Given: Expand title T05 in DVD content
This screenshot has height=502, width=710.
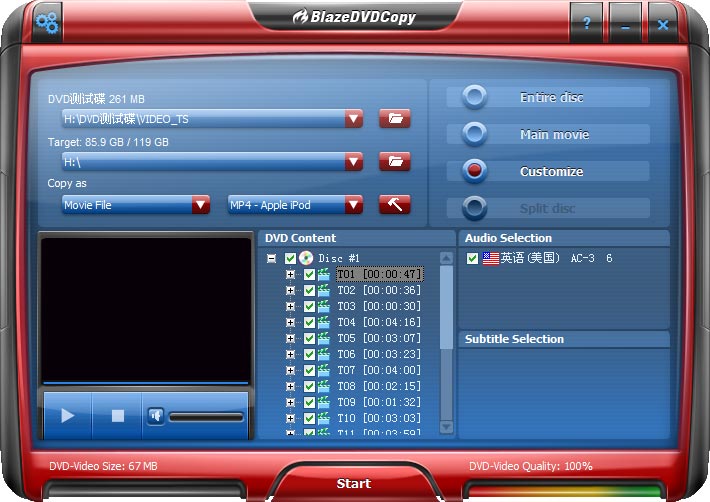Looking at the screenshot, I should point(291,339).
